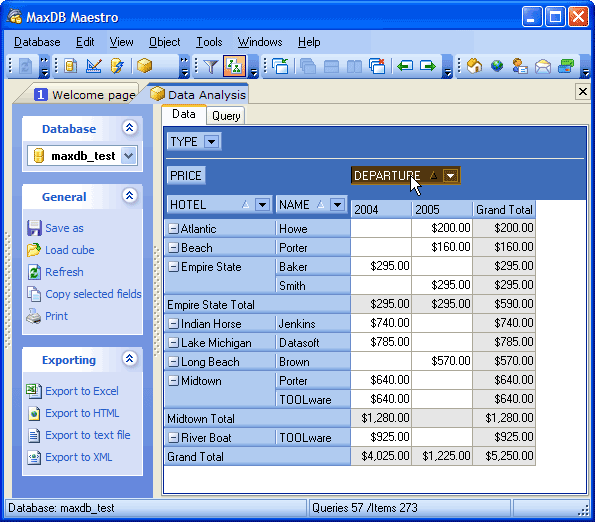This screenshot has height=522, width=595.
Task: Click the SQL script lightning icon
Action: click(117, 66)
